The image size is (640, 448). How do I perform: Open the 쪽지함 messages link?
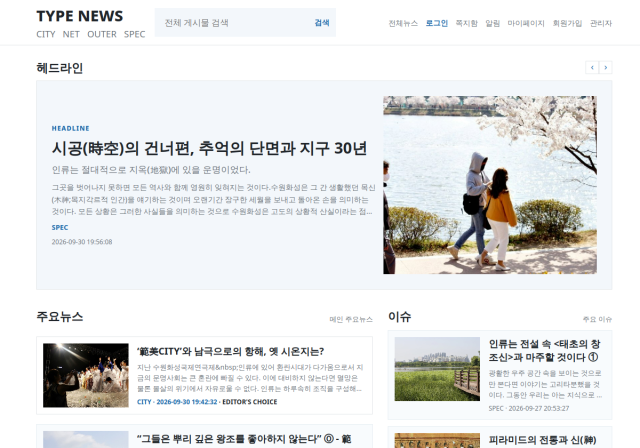coord(467,23)
